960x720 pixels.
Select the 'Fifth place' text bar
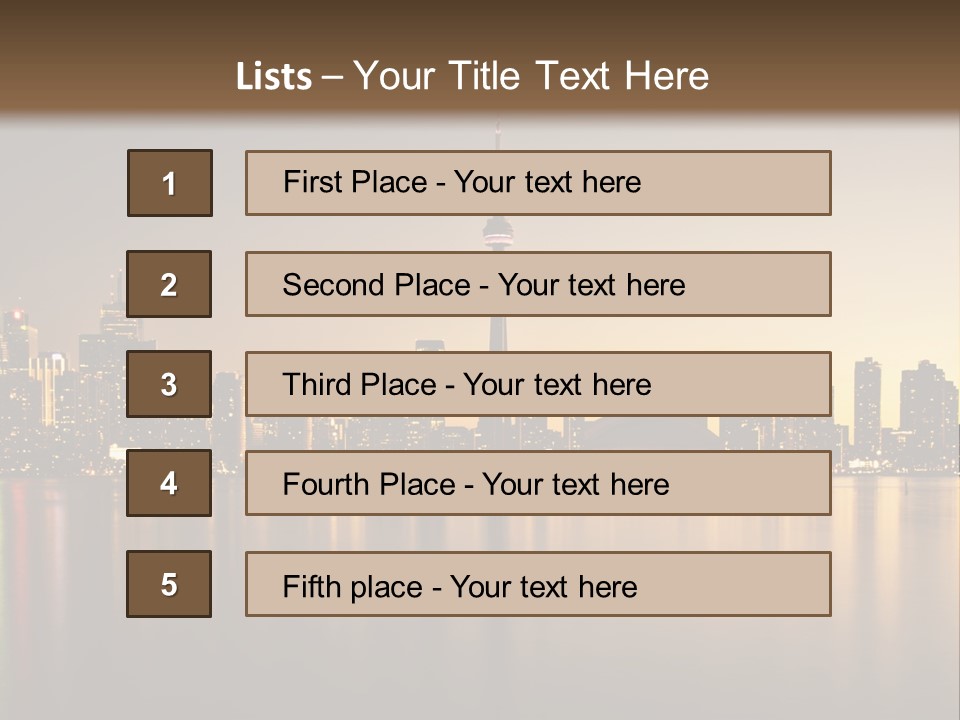(538, 584)
